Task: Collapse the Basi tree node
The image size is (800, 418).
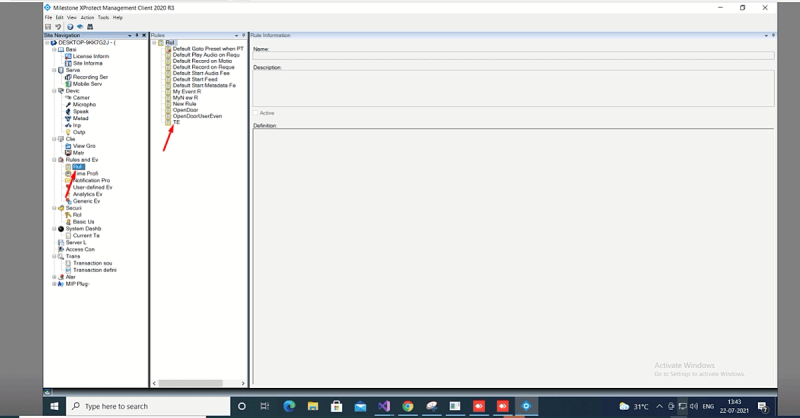Action: click(54, 50)
